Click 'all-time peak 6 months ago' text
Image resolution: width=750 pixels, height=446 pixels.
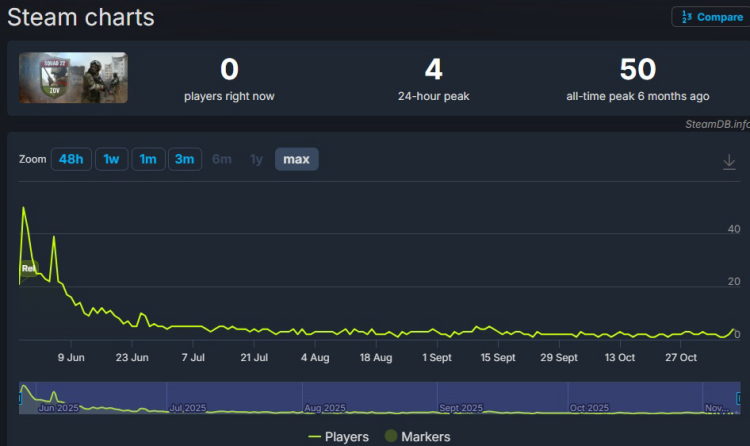tap(638, 96)
